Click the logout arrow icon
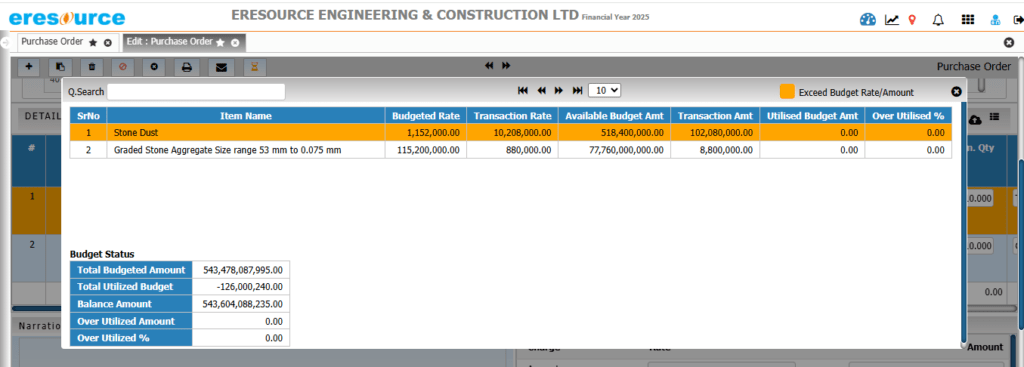The width and height of the screenshot is (1024, 367). [1018, 20]
